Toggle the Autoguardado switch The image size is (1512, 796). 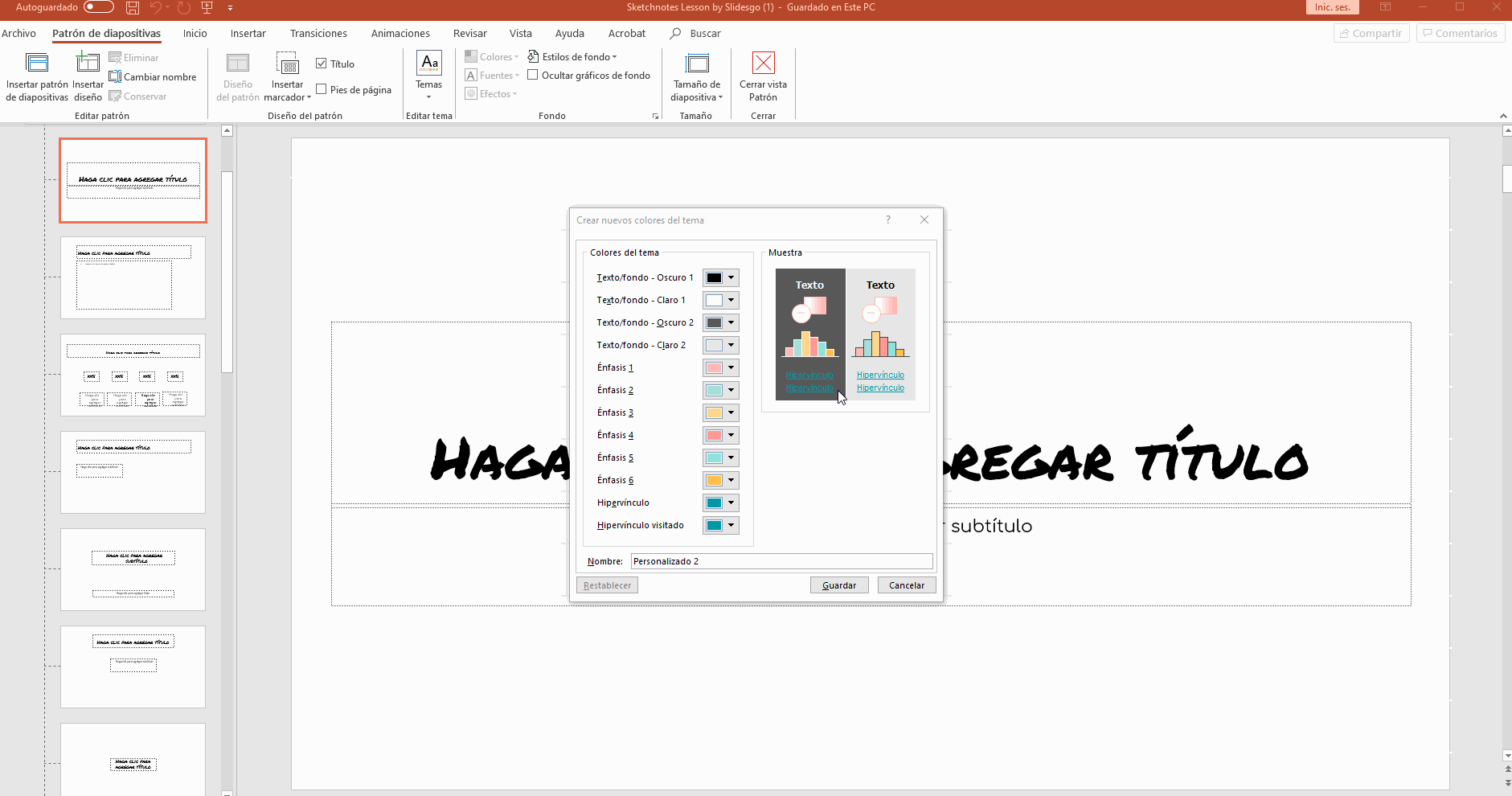tap(99, 7)
